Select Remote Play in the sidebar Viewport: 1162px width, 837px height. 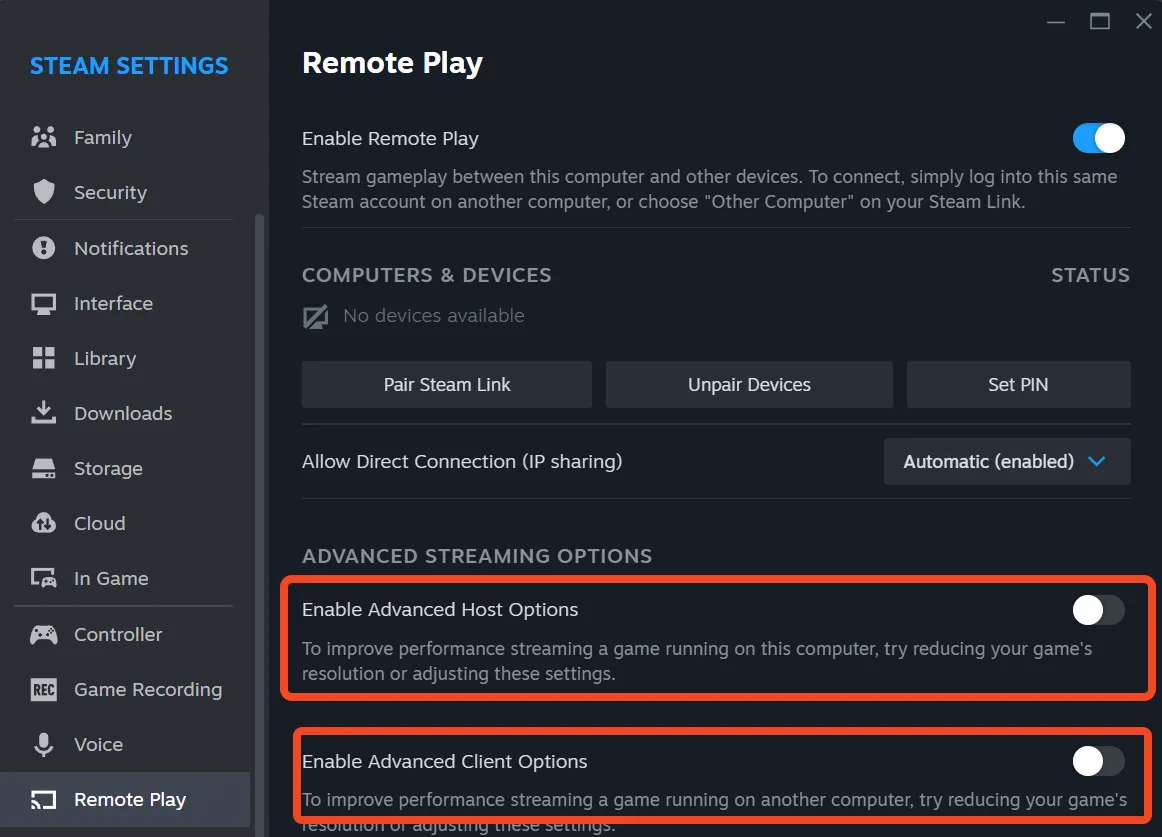130,799
